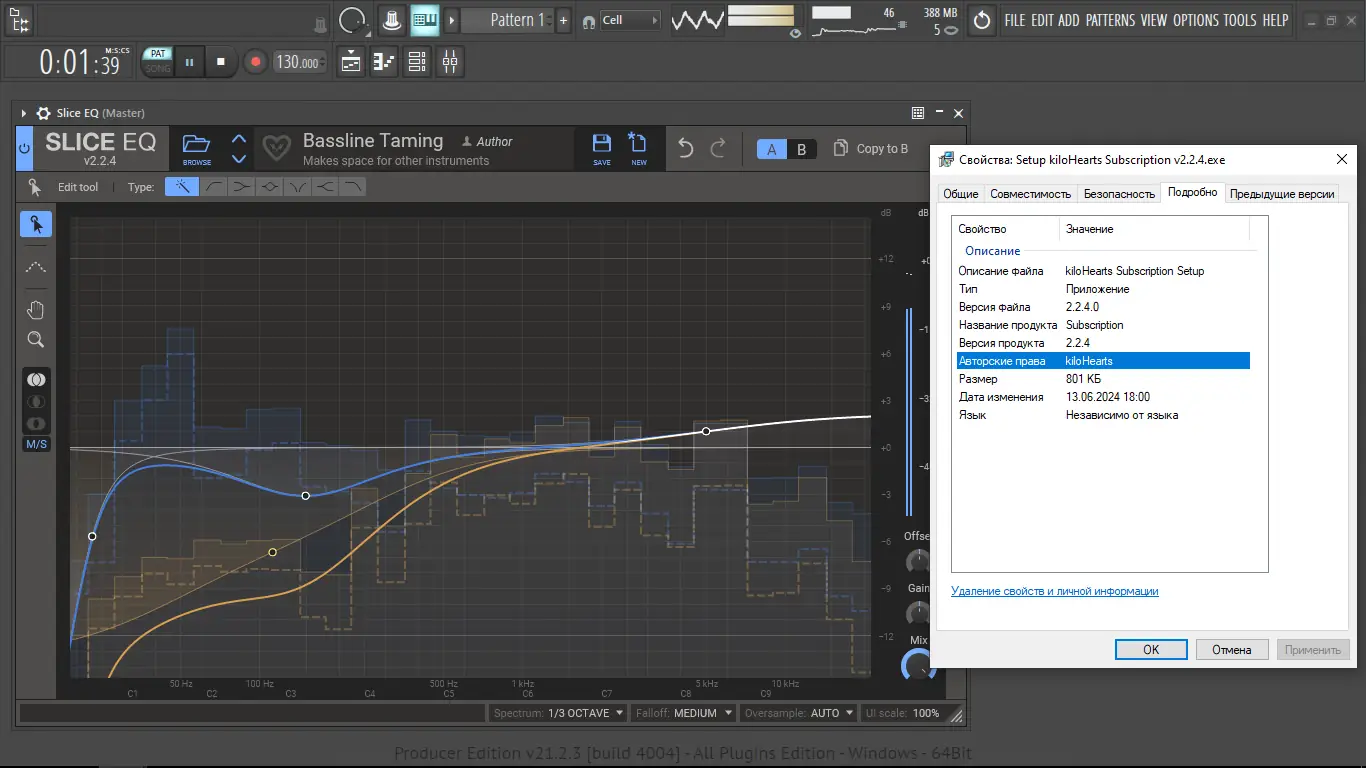Select the Hand pan tool

pyautogui.click(x=36, y=309)
